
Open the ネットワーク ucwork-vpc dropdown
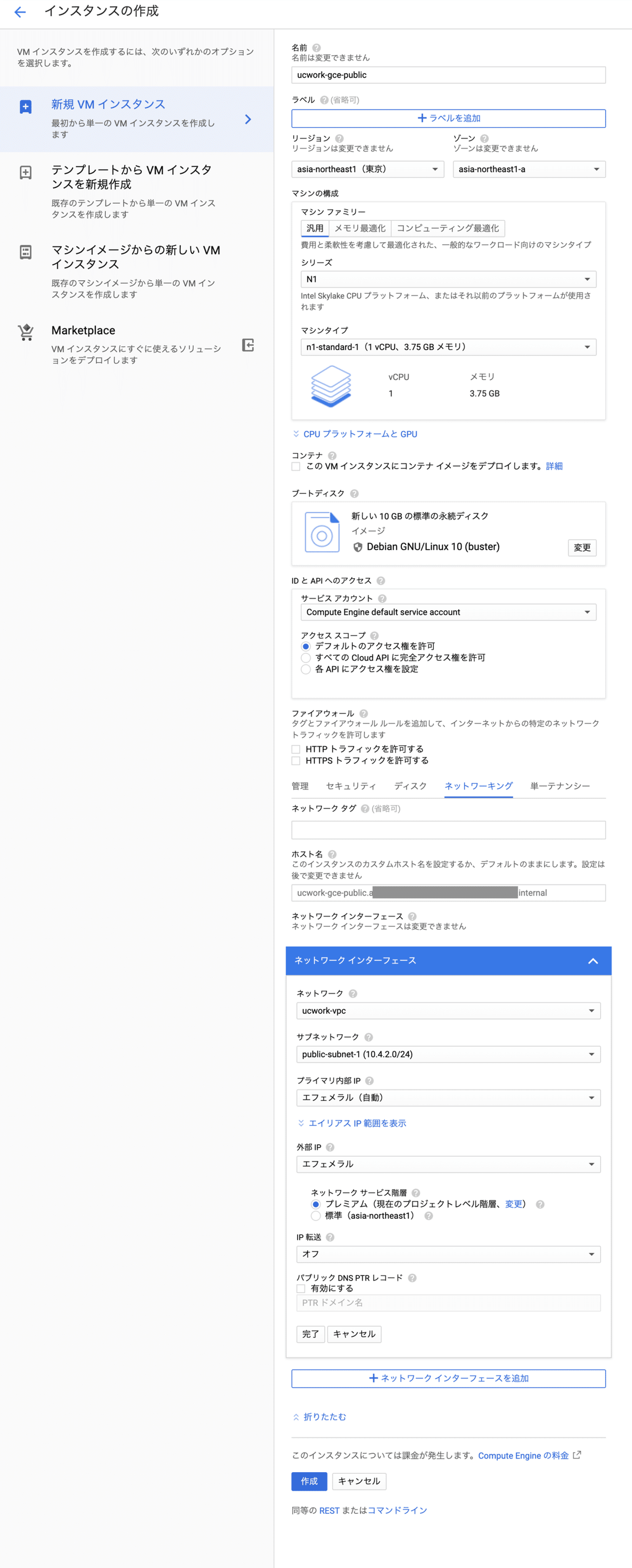(x=448, y=1011)
